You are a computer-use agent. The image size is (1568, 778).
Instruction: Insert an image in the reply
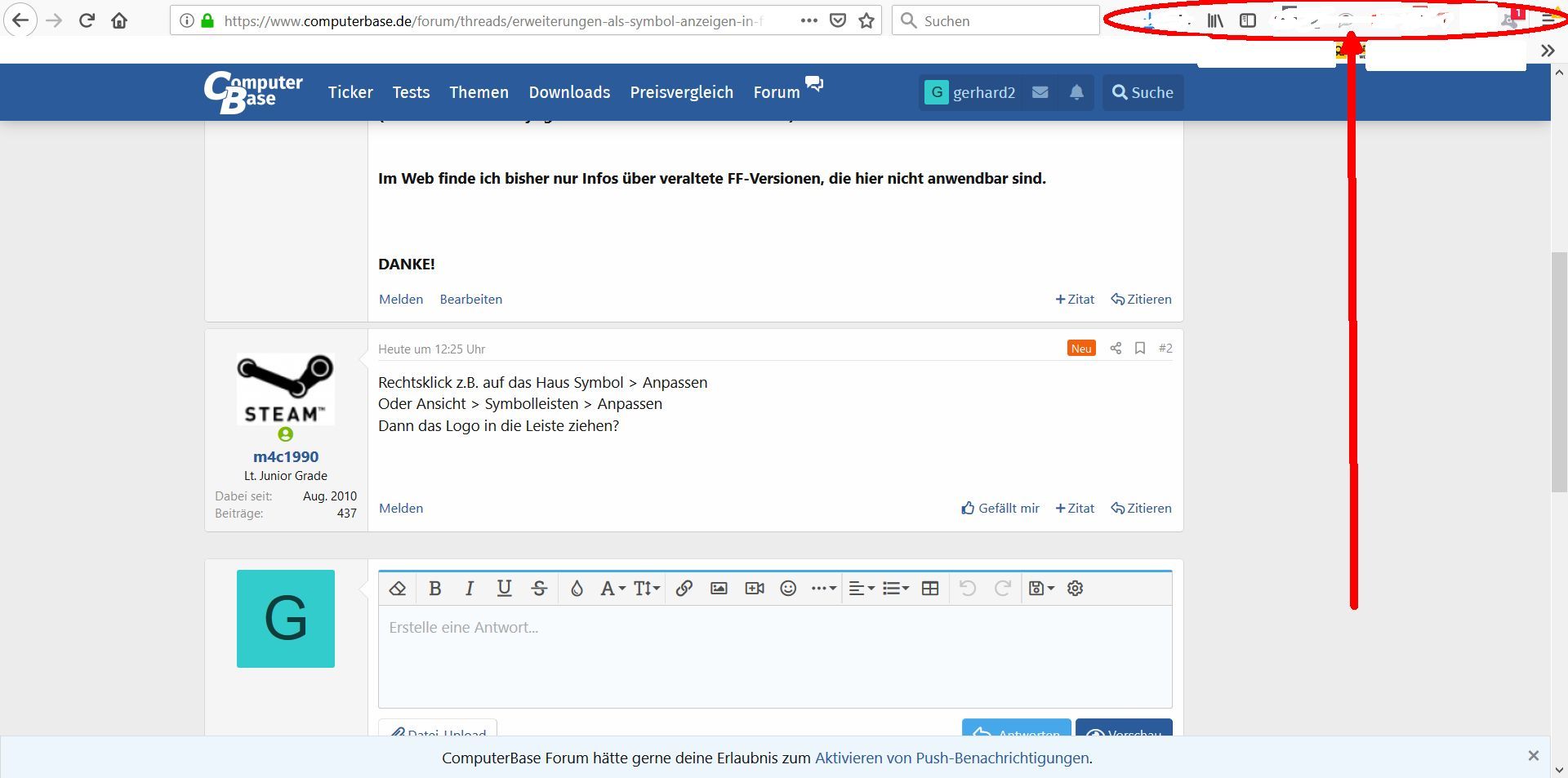tap(719, 588)
